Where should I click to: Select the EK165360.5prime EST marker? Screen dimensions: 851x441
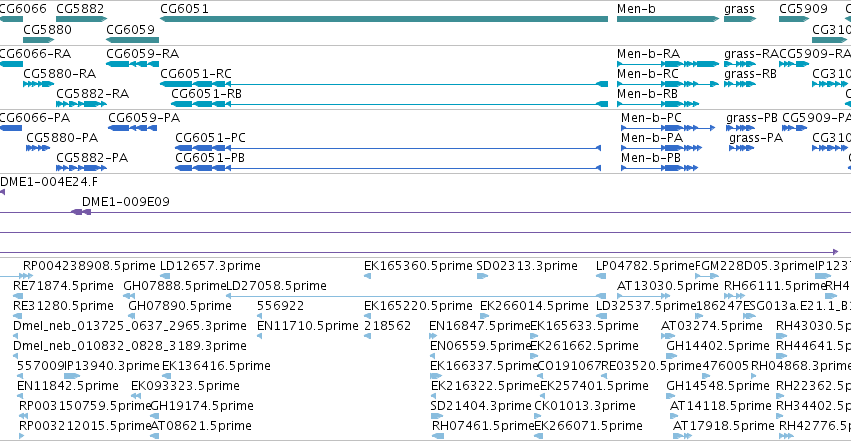click(x=367, y=276)
